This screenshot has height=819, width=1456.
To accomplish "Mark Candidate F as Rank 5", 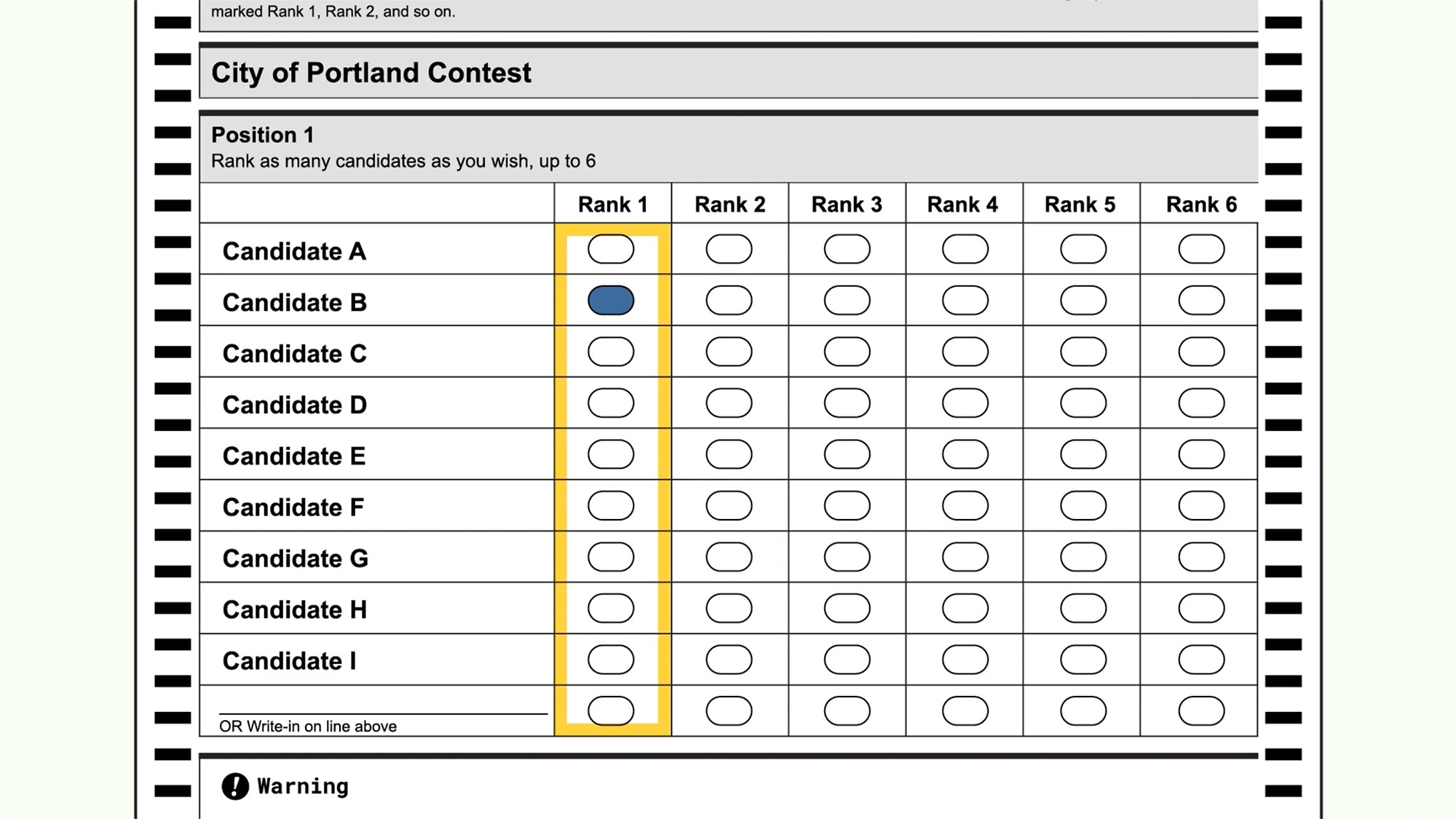I will point(1083,506).
